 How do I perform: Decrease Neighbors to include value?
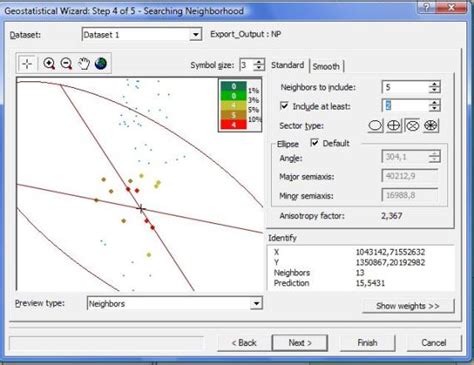point(434,90)
